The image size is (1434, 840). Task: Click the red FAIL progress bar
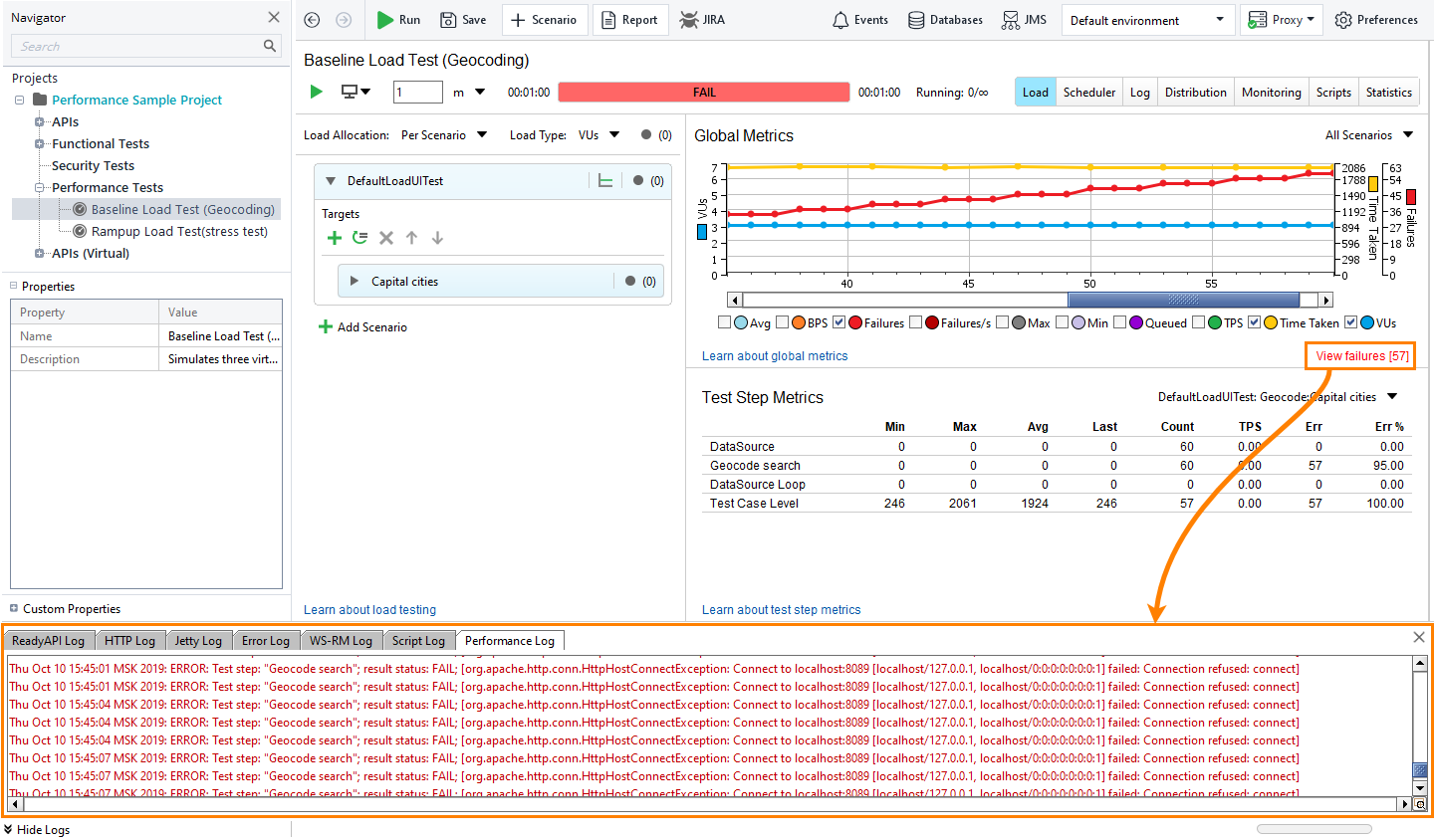703,92
